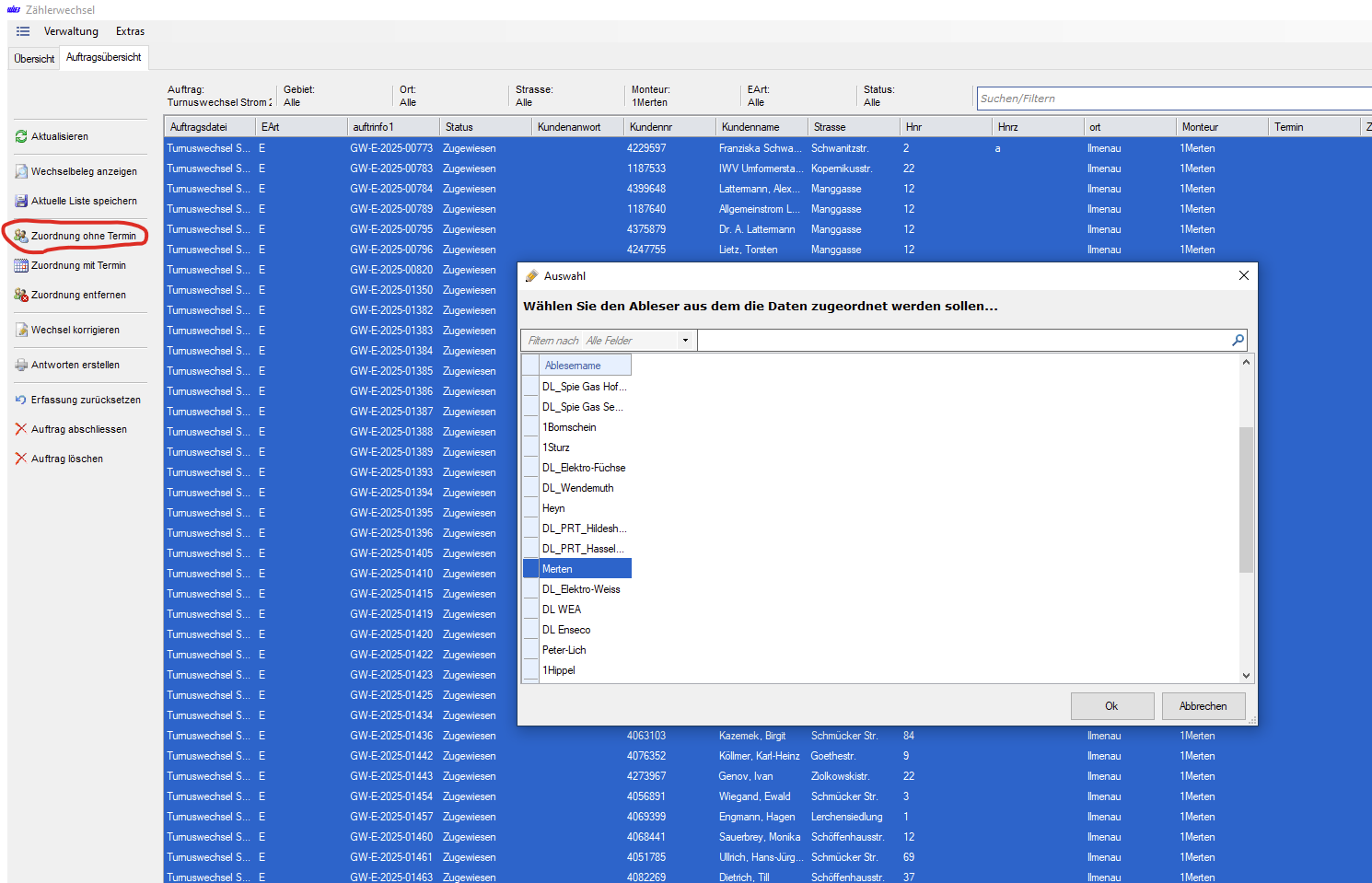The height and width of the screenshot is (883, 1372).
Task: Click the search magnifier in Auswahl dialog
Action: 1238,341
